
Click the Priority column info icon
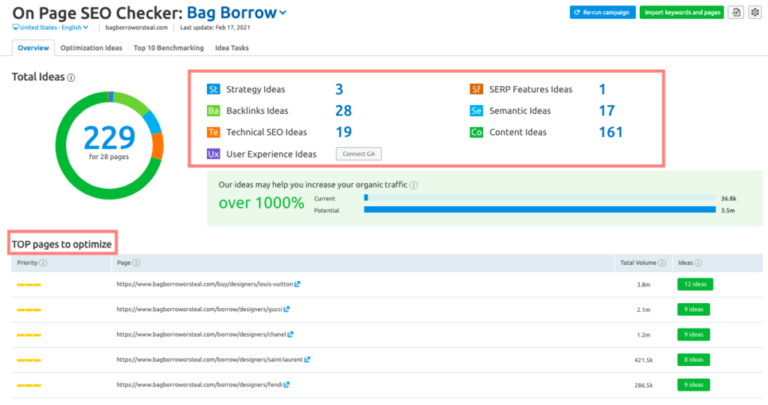tap(43, 263)
